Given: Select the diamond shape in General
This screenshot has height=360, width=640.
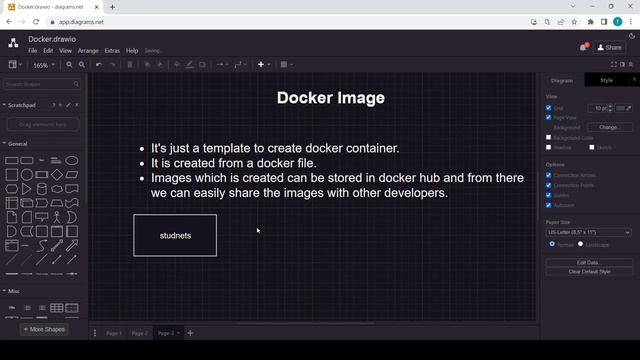Looking at the screenshot, I should tap(57, 175).
